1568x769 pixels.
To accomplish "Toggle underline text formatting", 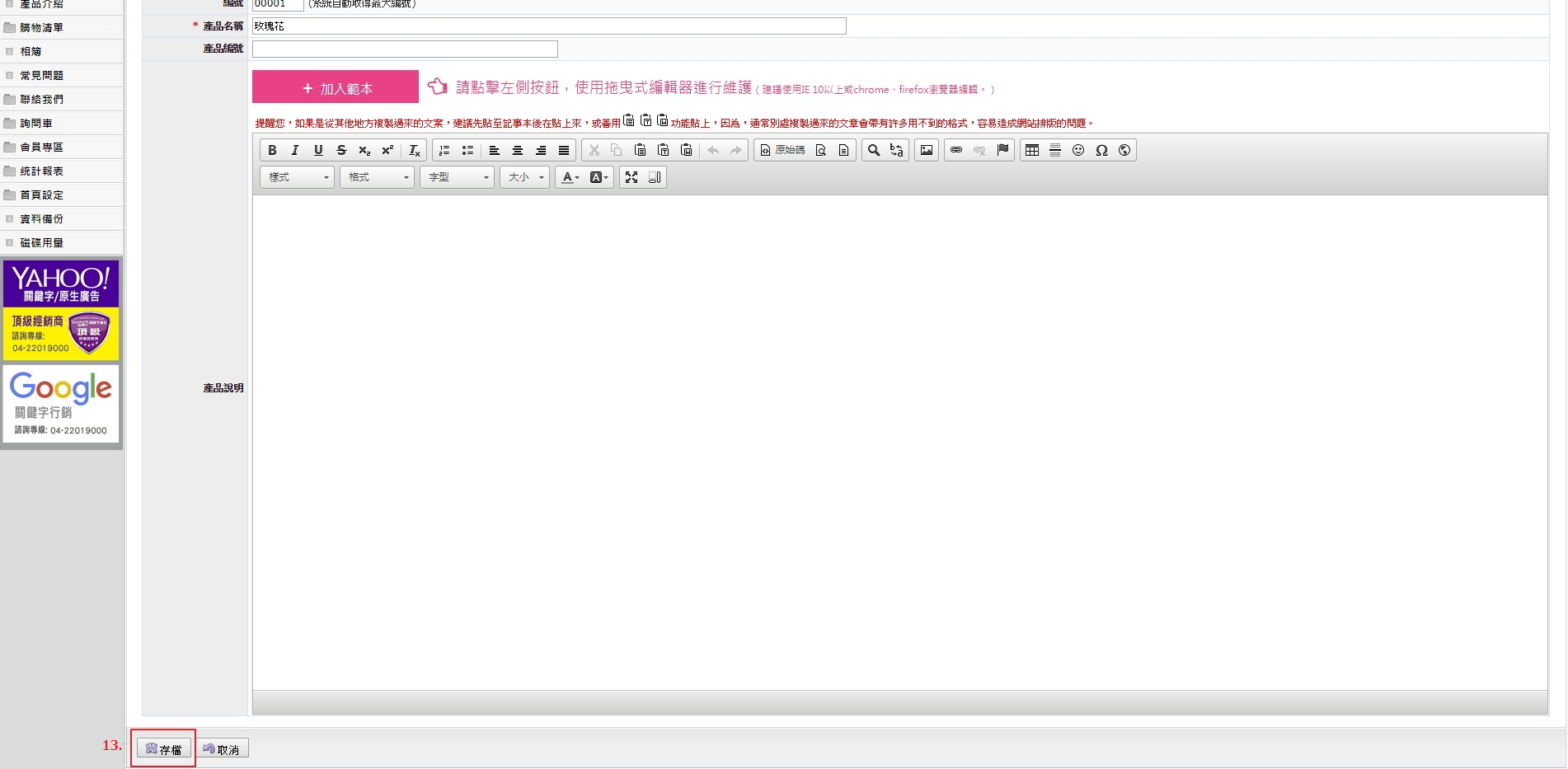I will point(318,150).
